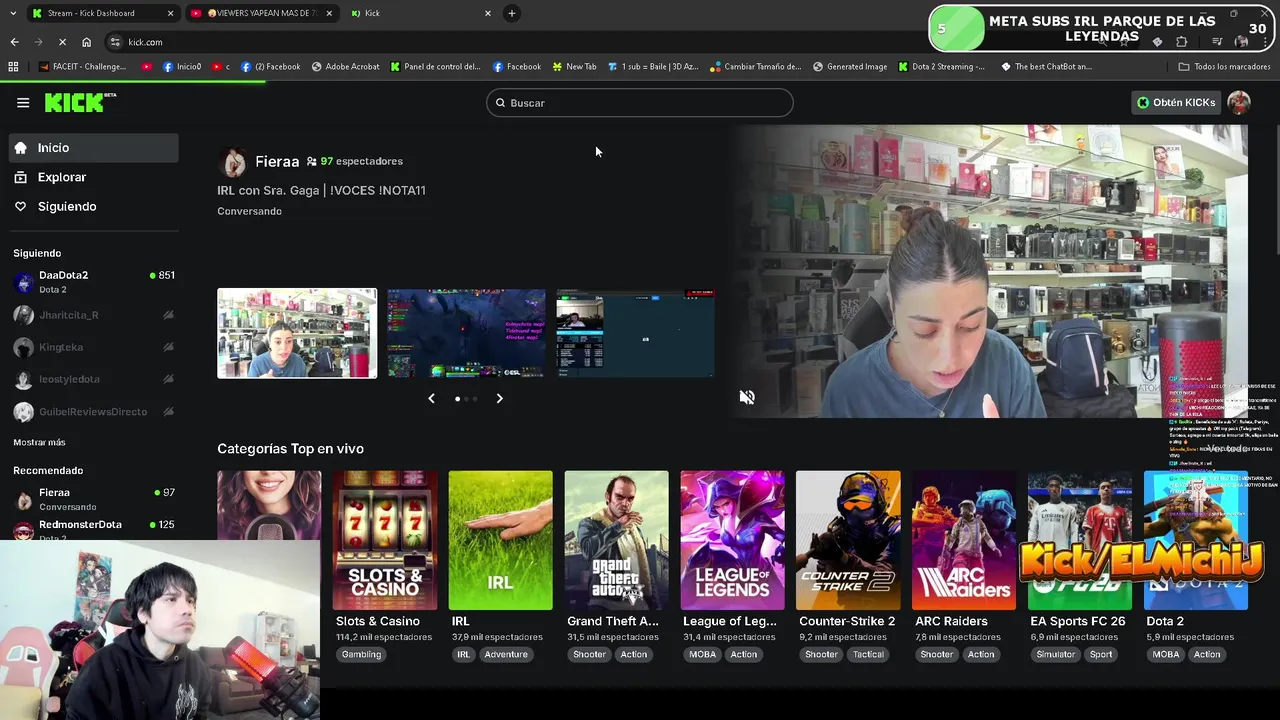Switch to the VIEWERS YAPEAN browser tab

tap(260, 13)
